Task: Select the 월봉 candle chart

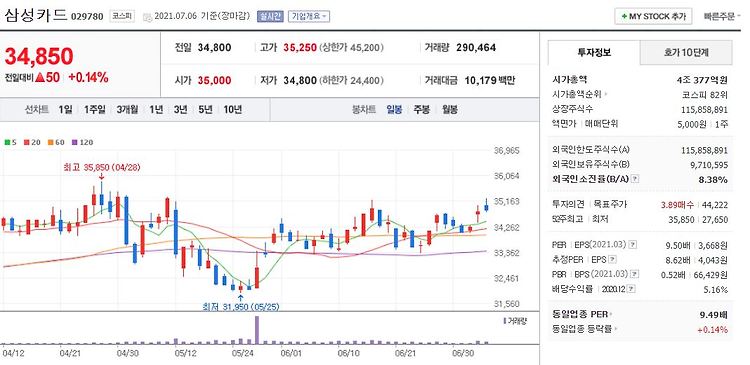Action: pos(450,110)
